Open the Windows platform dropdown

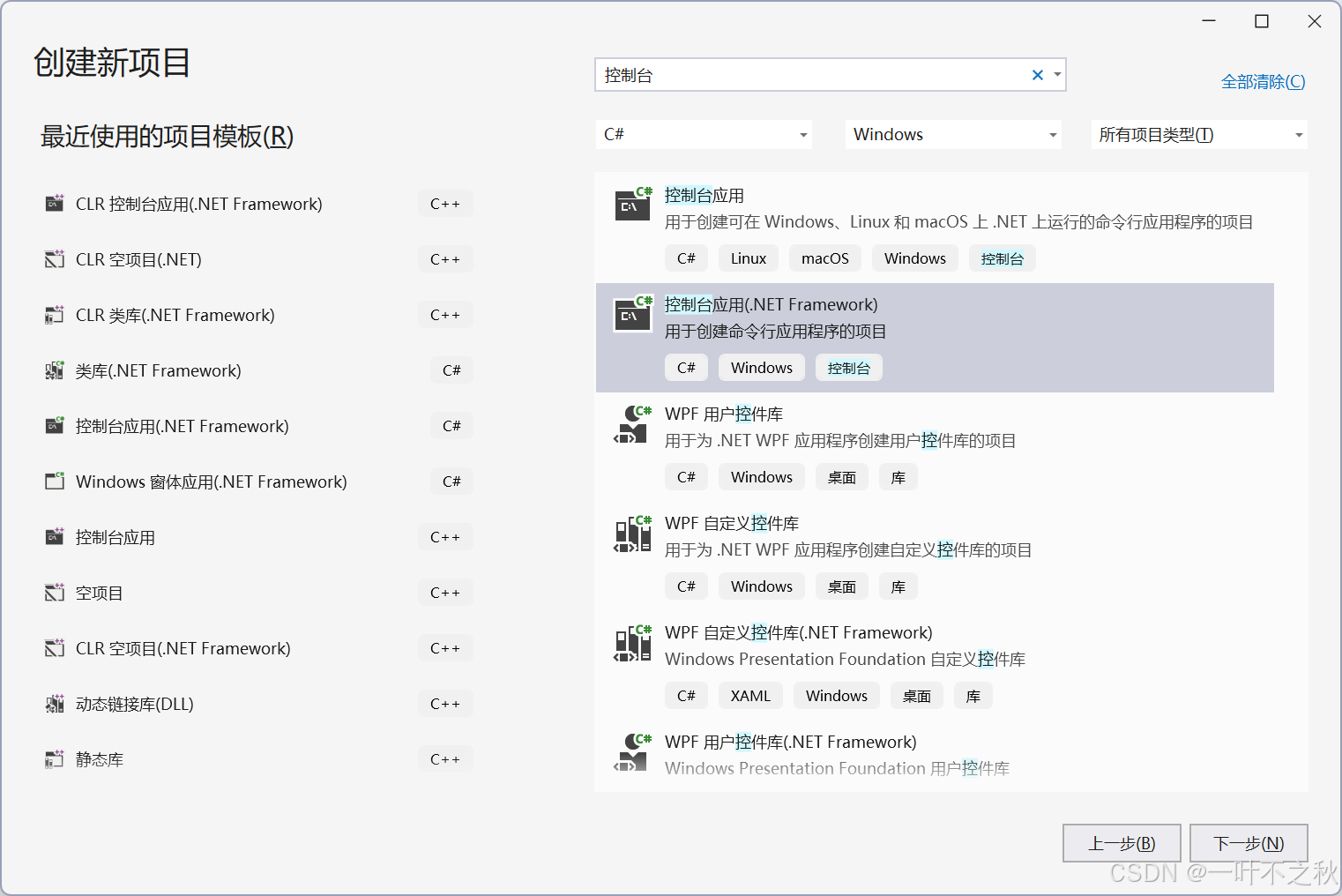[1051, 134]
